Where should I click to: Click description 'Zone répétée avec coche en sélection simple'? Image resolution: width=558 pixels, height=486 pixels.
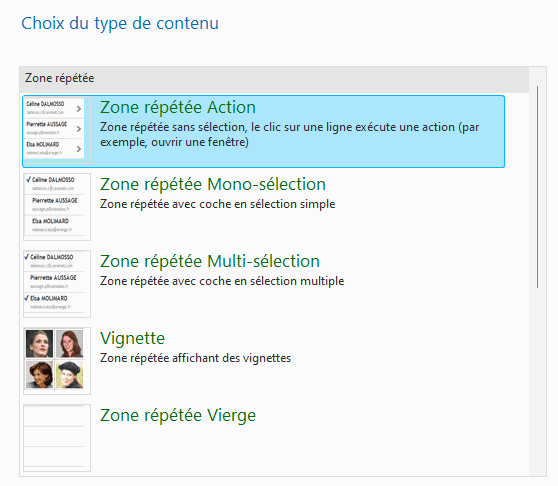coord(217,204)
